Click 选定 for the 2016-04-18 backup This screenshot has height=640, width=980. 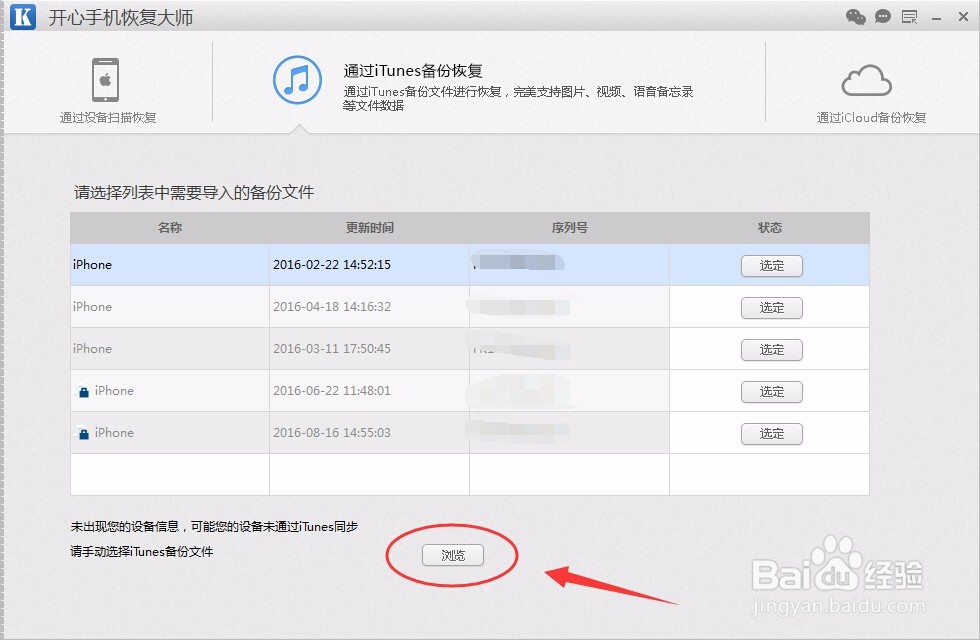[x=771, y=308]
